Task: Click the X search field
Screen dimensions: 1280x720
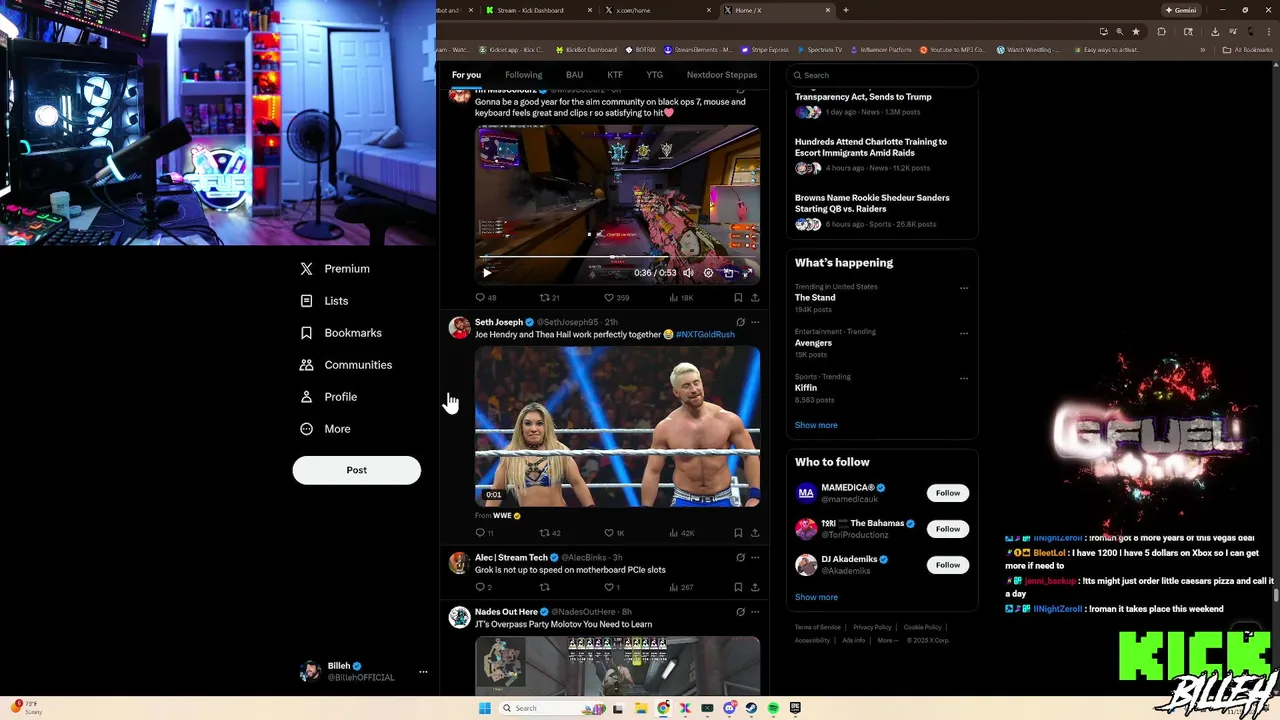Action: click(x=882, y=75)
